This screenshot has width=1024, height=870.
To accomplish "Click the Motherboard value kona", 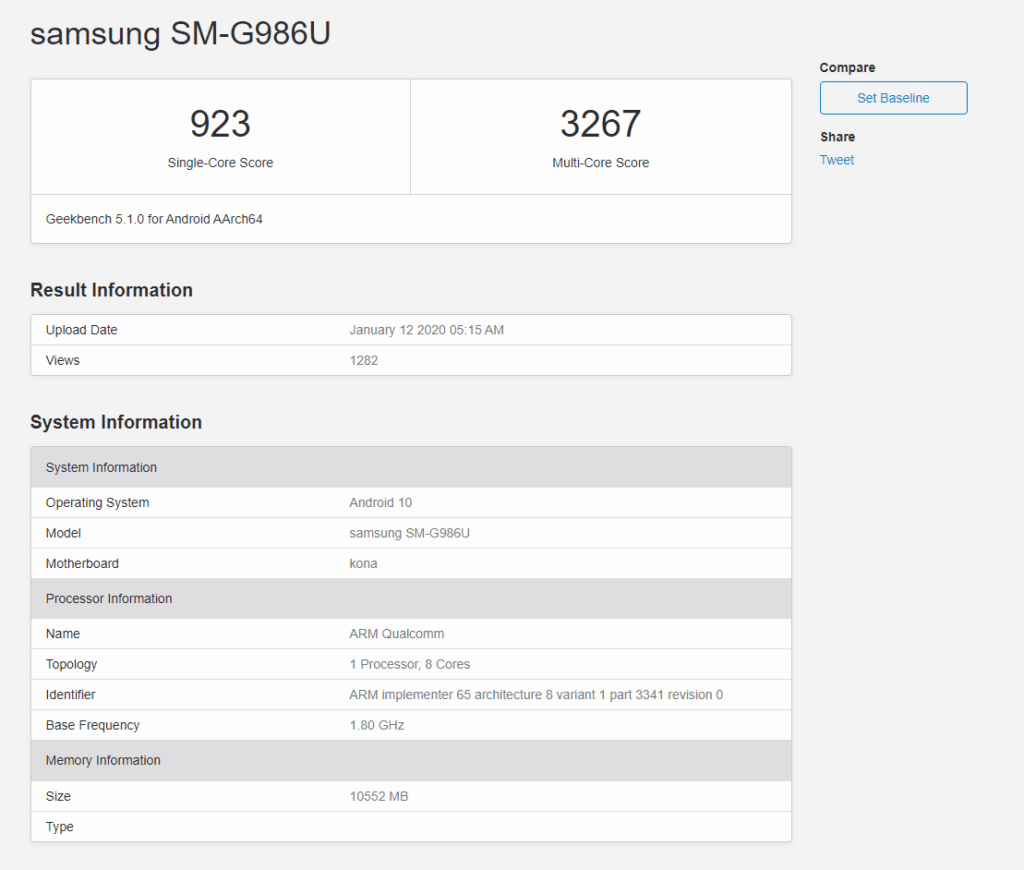I will click(x=363, y=563).
